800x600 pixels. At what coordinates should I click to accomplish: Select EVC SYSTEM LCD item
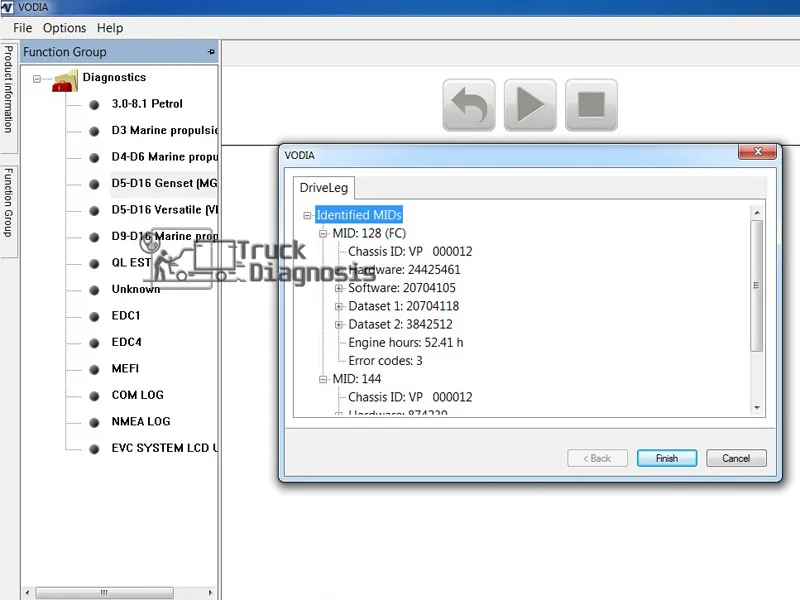click(x=164, y=448)
